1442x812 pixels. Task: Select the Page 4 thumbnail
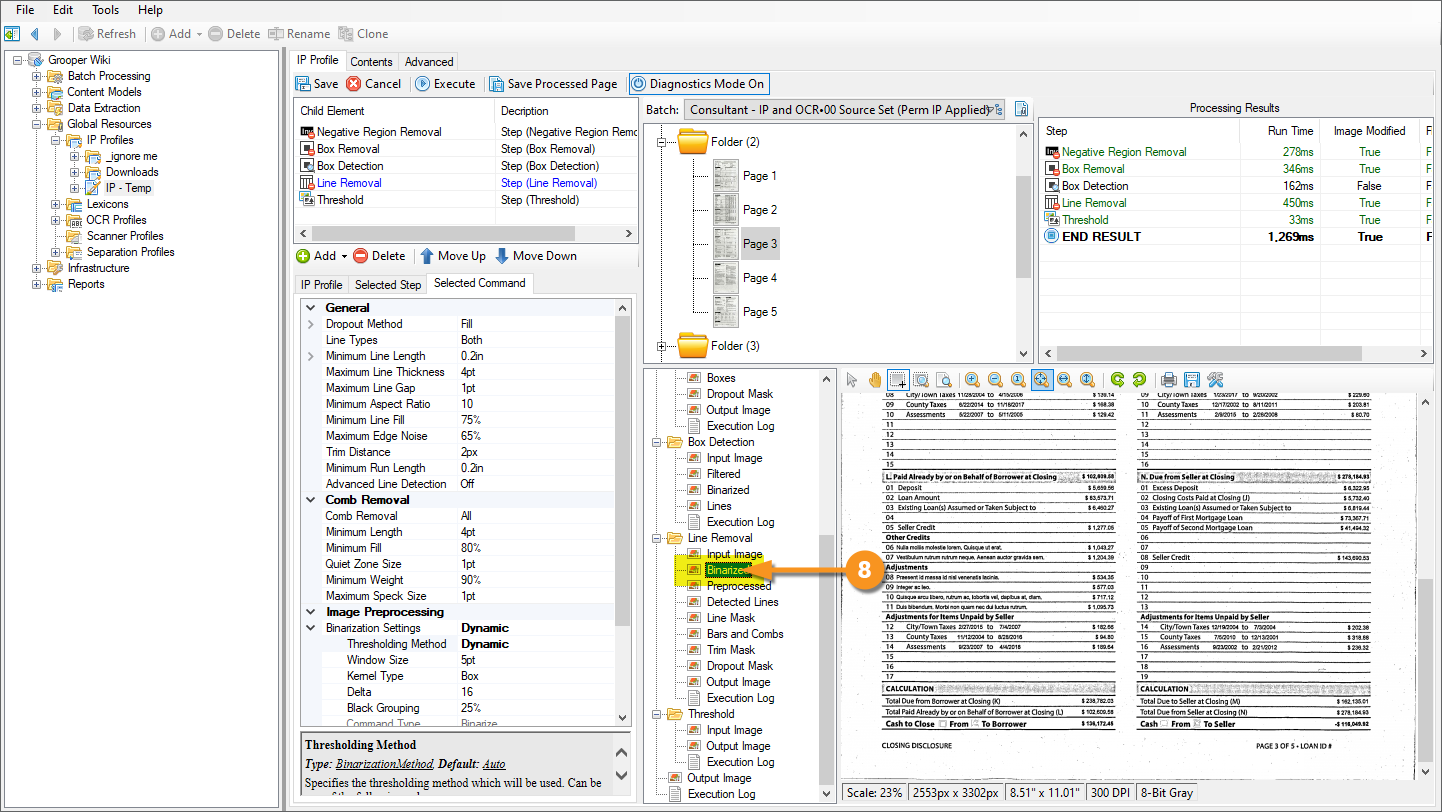click(726, 278)
